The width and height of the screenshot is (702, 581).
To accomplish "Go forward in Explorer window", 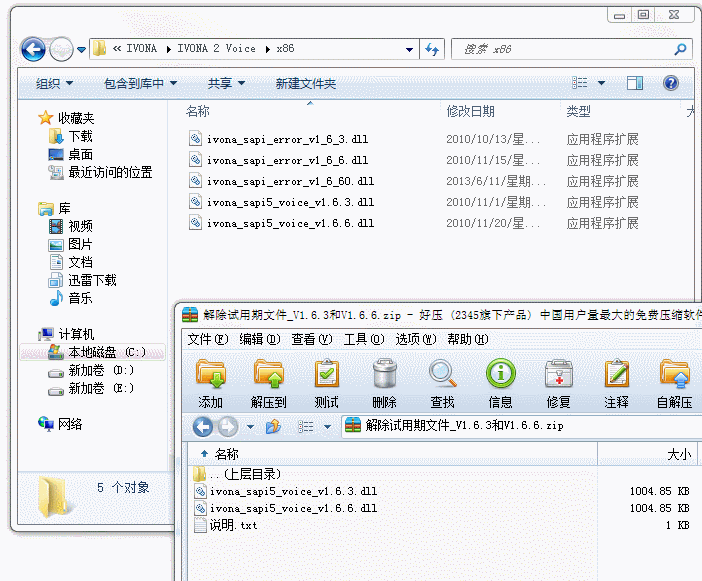I will [61, 49].
